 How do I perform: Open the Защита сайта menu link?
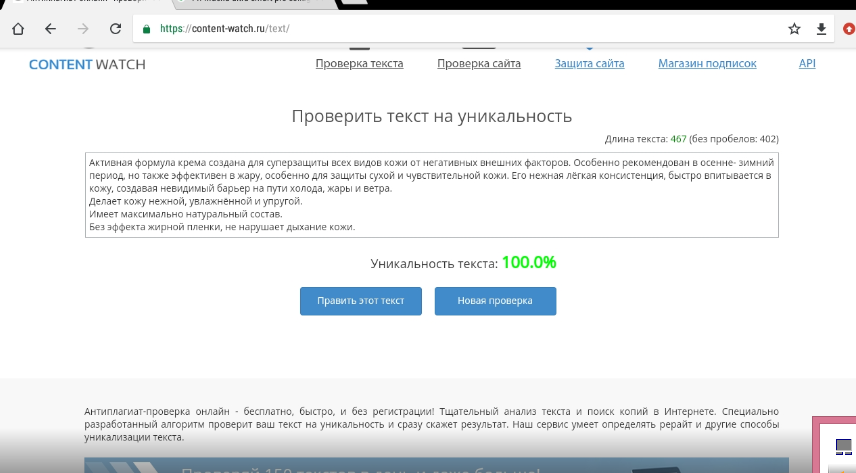point(590,63)
